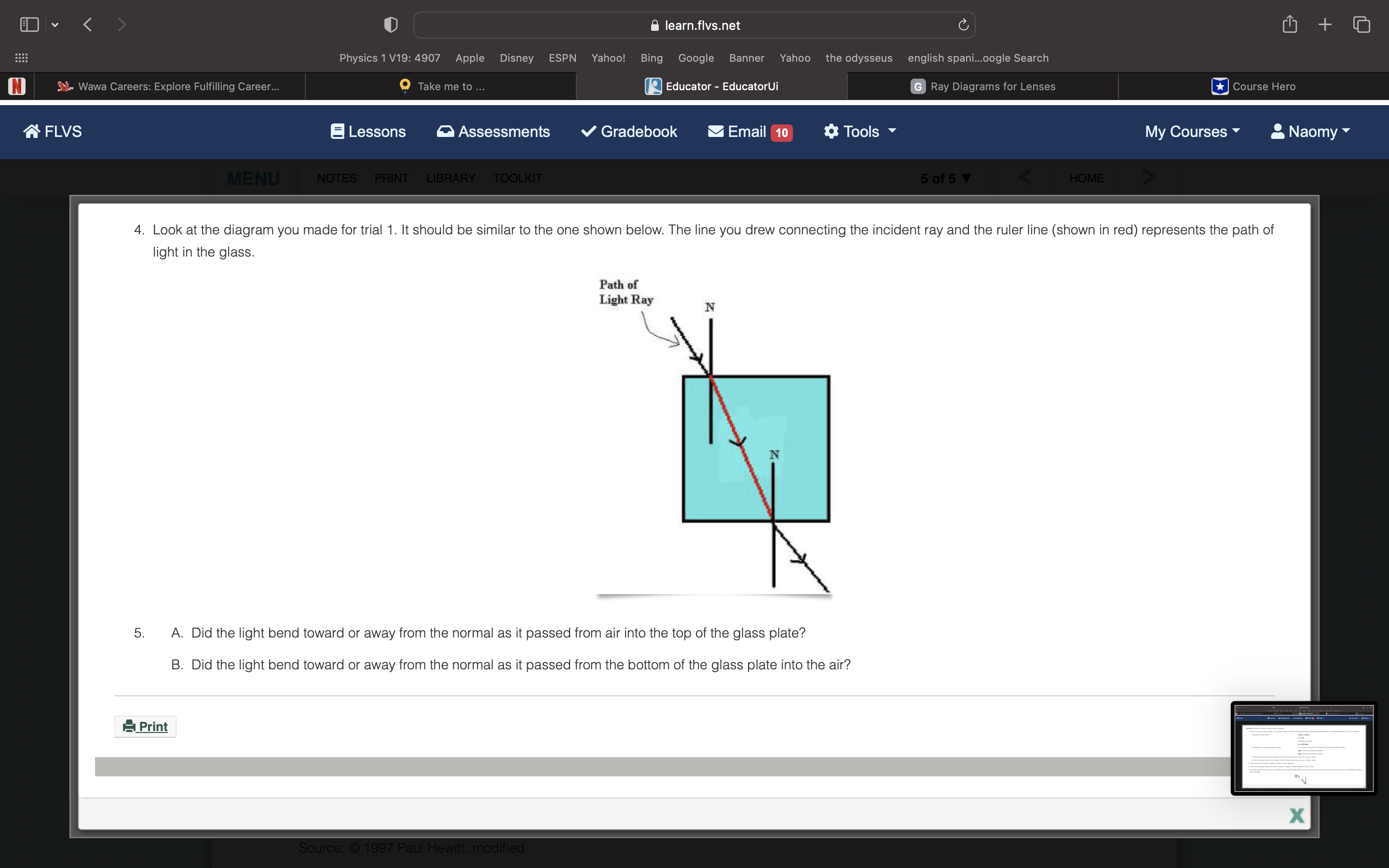Open the Gradebook page

coord(629,132)
